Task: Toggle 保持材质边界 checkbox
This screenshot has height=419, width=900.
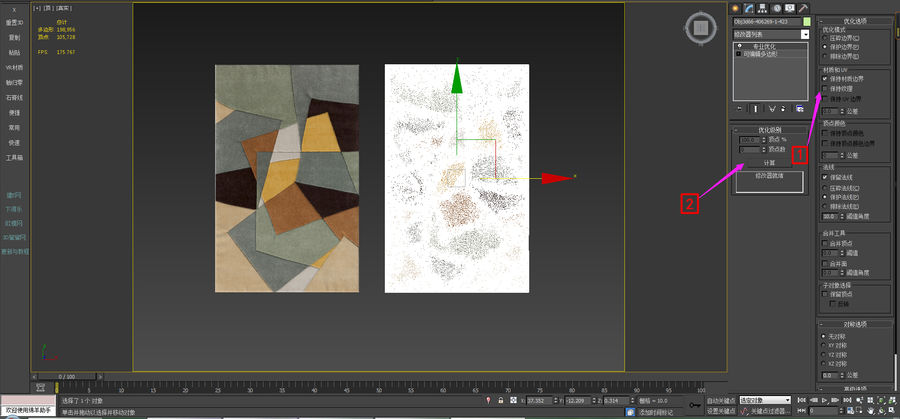Action: pos(825,78)
